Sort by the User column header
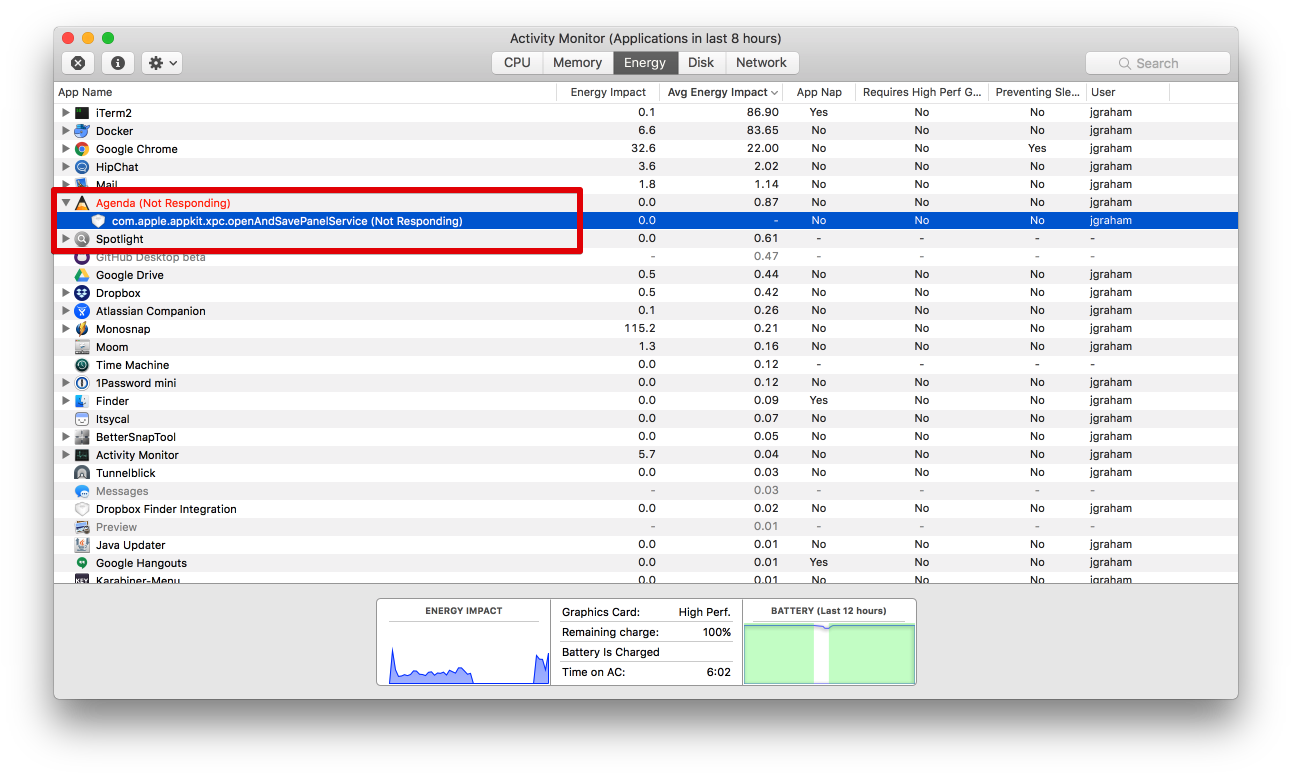The height and width of the screenshot is (773, 1291). coord(1127,92)
